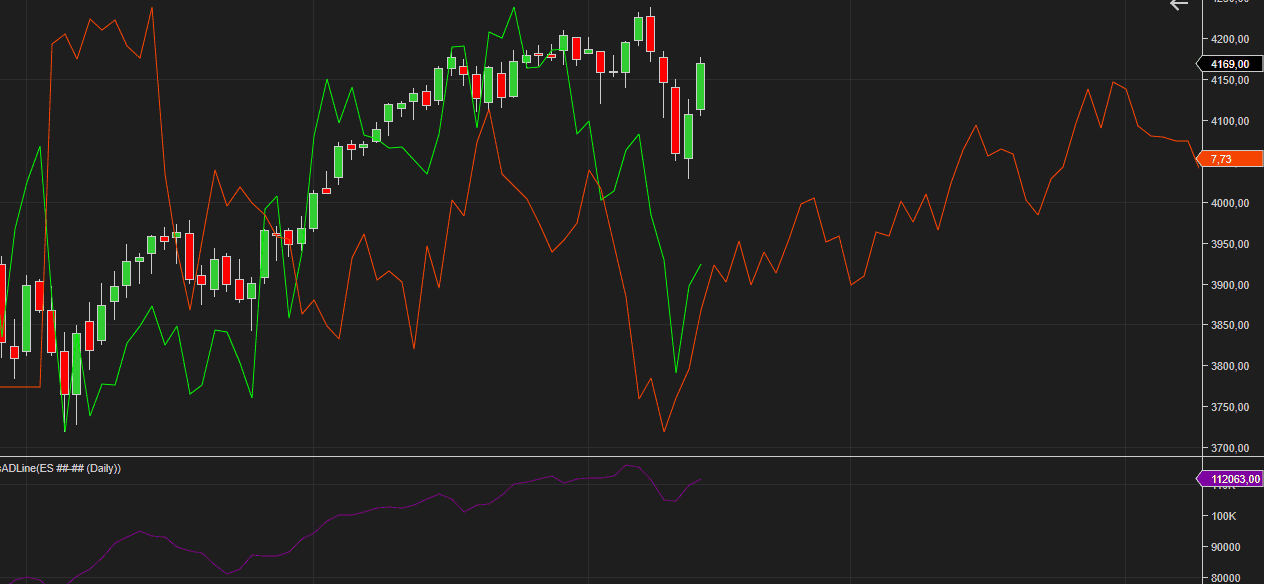Select the ADLine(ES ##-## (Daily)) indicator label
This screenshot has width=1264, height=584.
click(x=60, y=468)
